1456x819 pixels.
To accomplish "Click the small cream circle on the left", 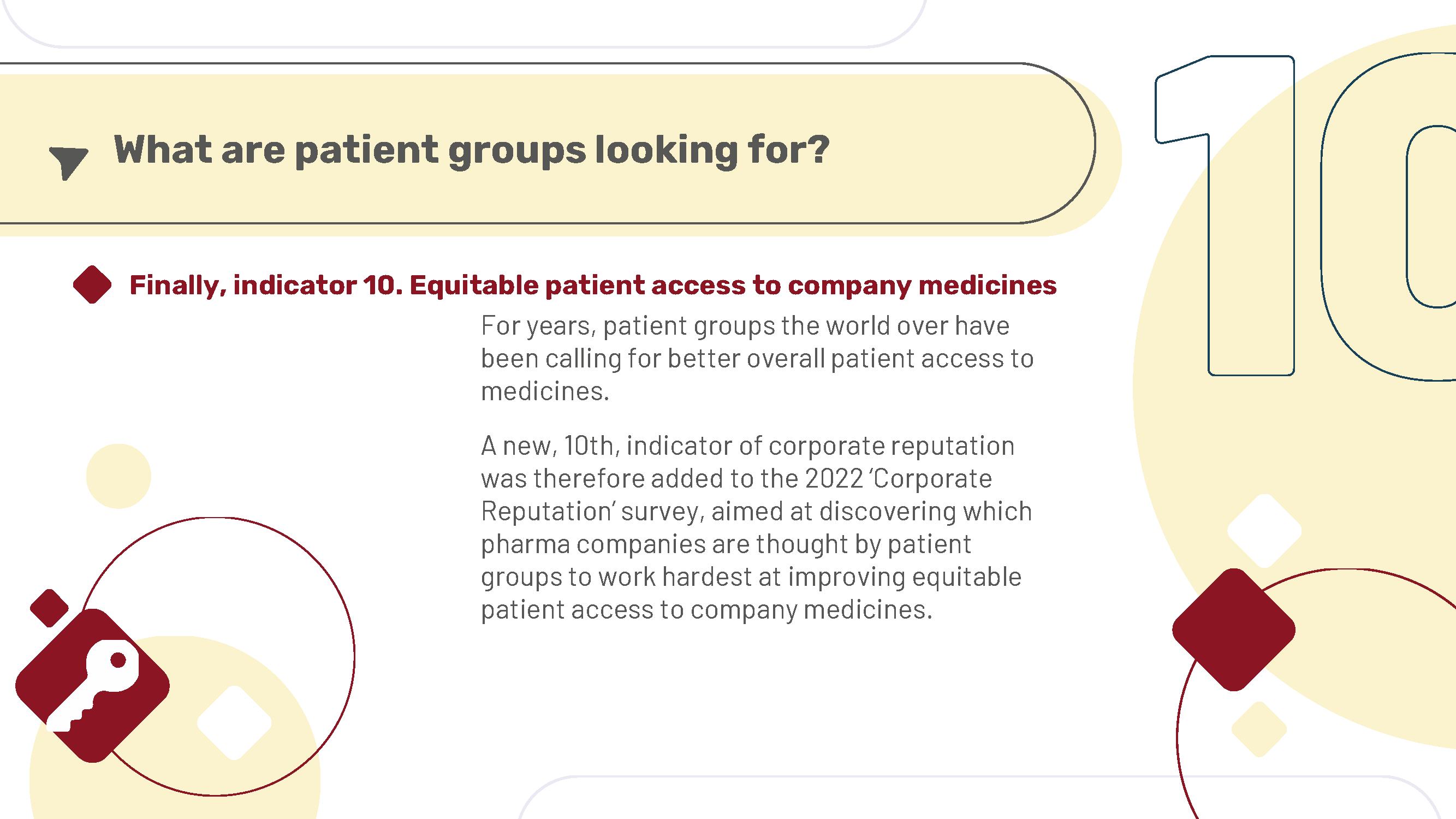I will (x=118, y=476).
